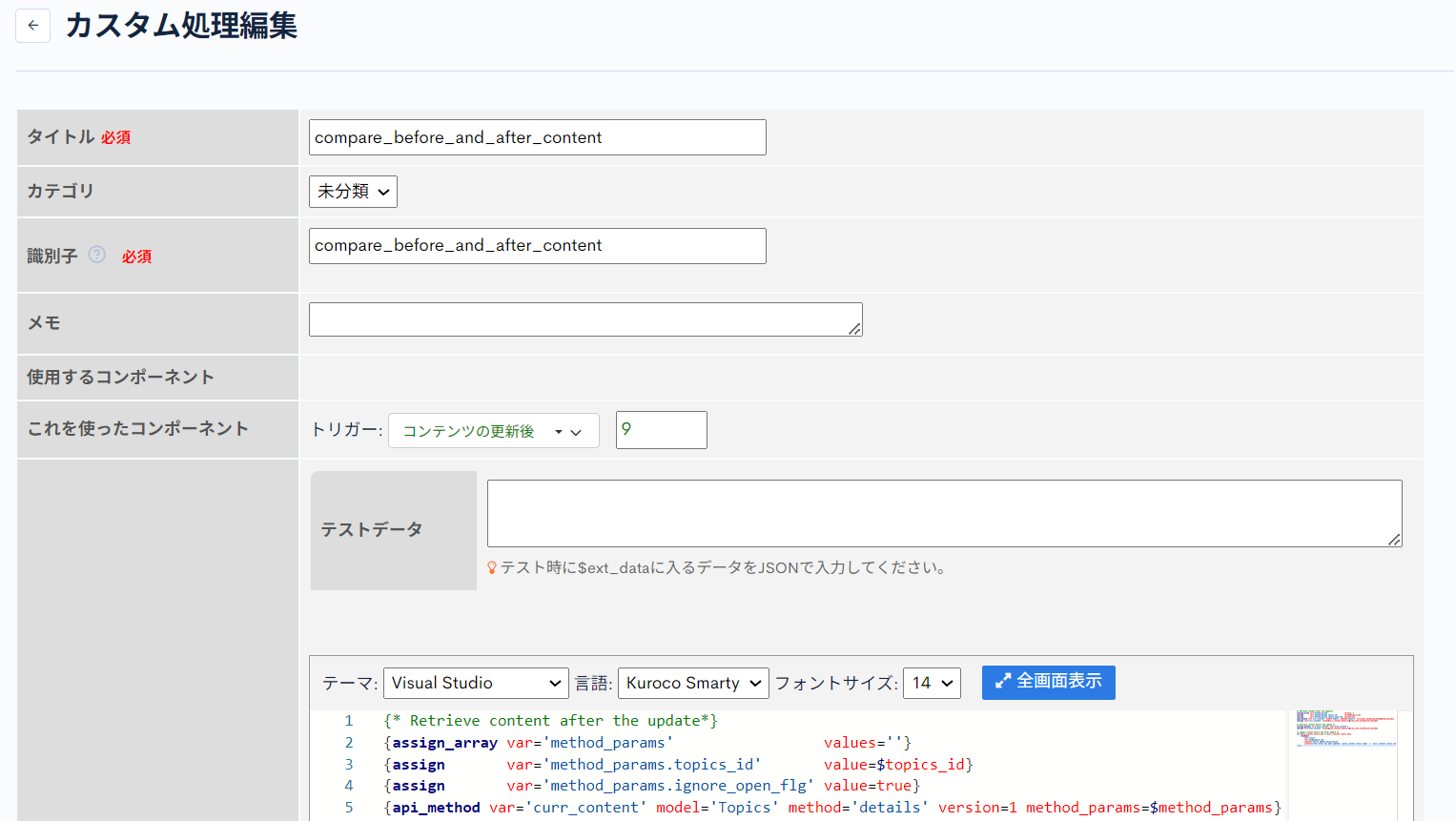This screenshot has width=1456, height=821.
Task: Click the これを使ったコンポーネント label
Action: pyautogui.click(x=137, y=429)
